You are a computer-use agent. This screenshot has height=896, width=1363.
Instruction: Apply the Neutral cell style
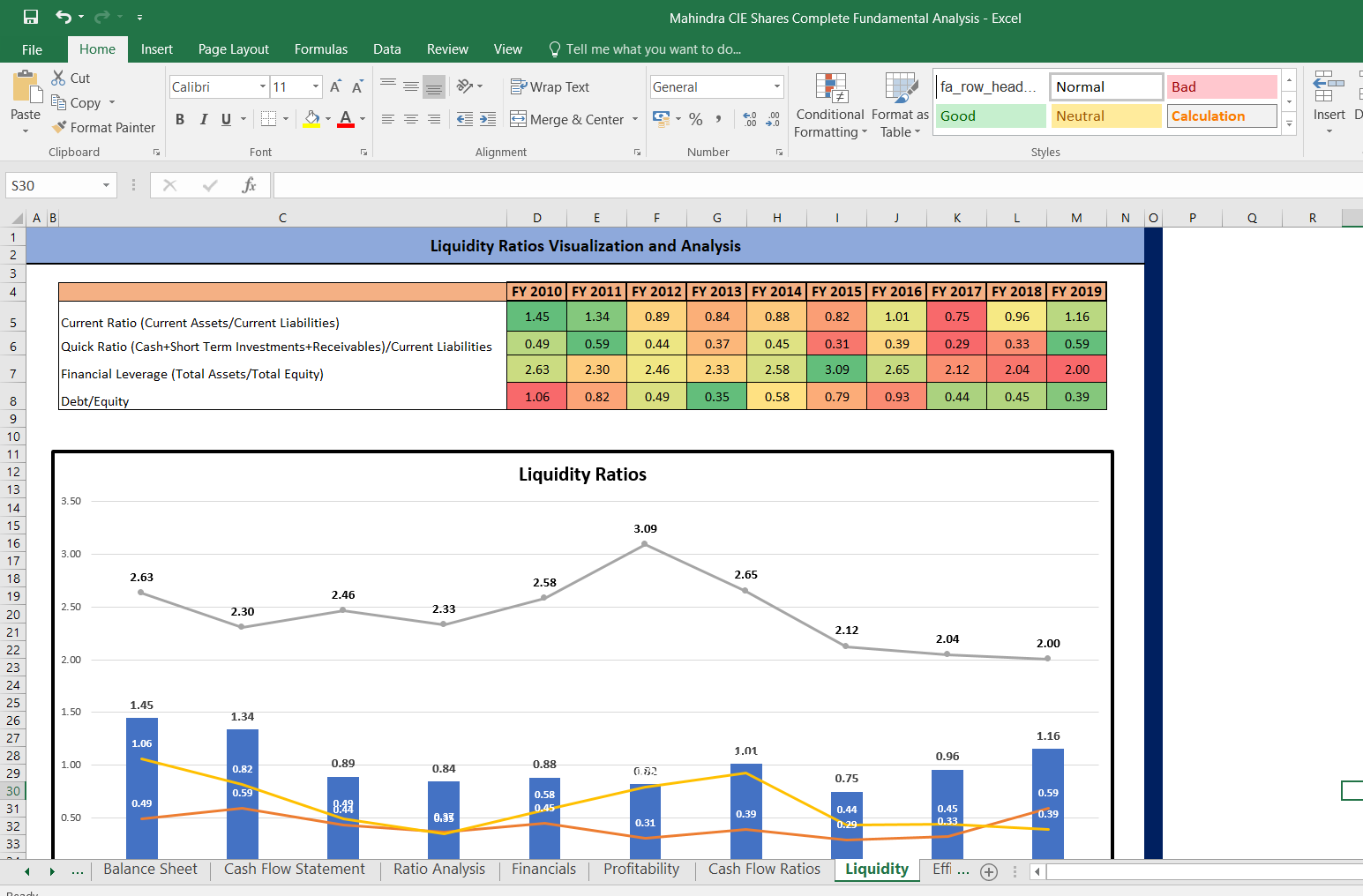(x=1106, y=116)
